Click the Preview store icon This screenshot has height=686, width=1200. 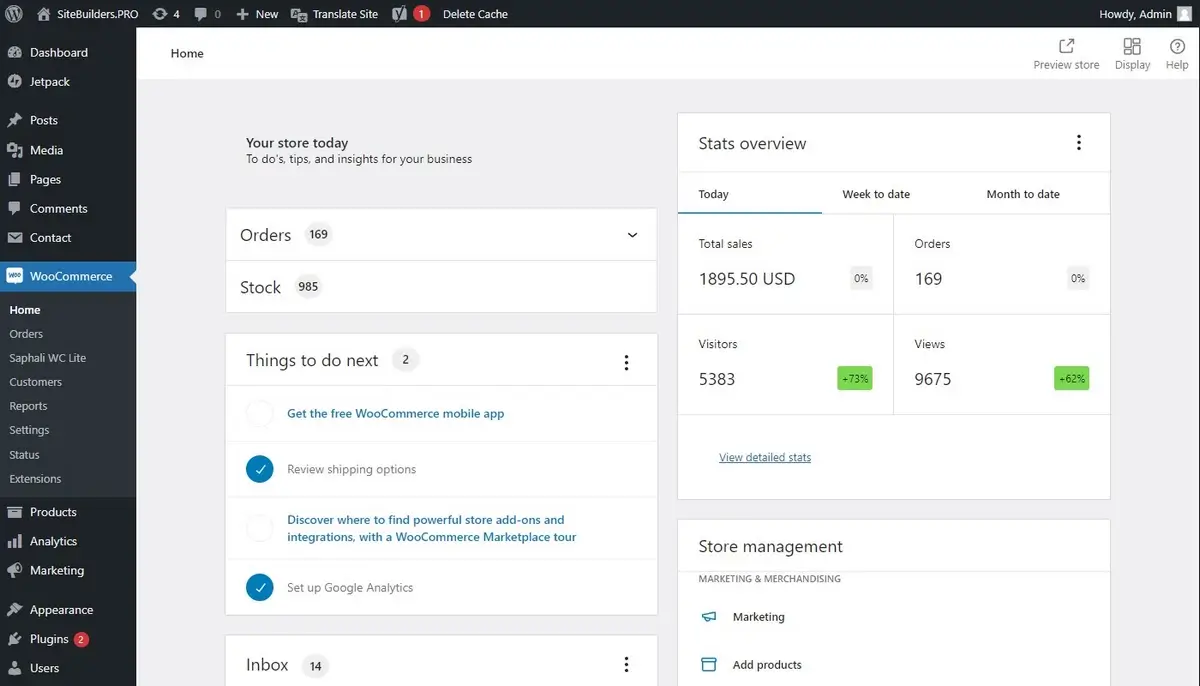coord(1066,46)
